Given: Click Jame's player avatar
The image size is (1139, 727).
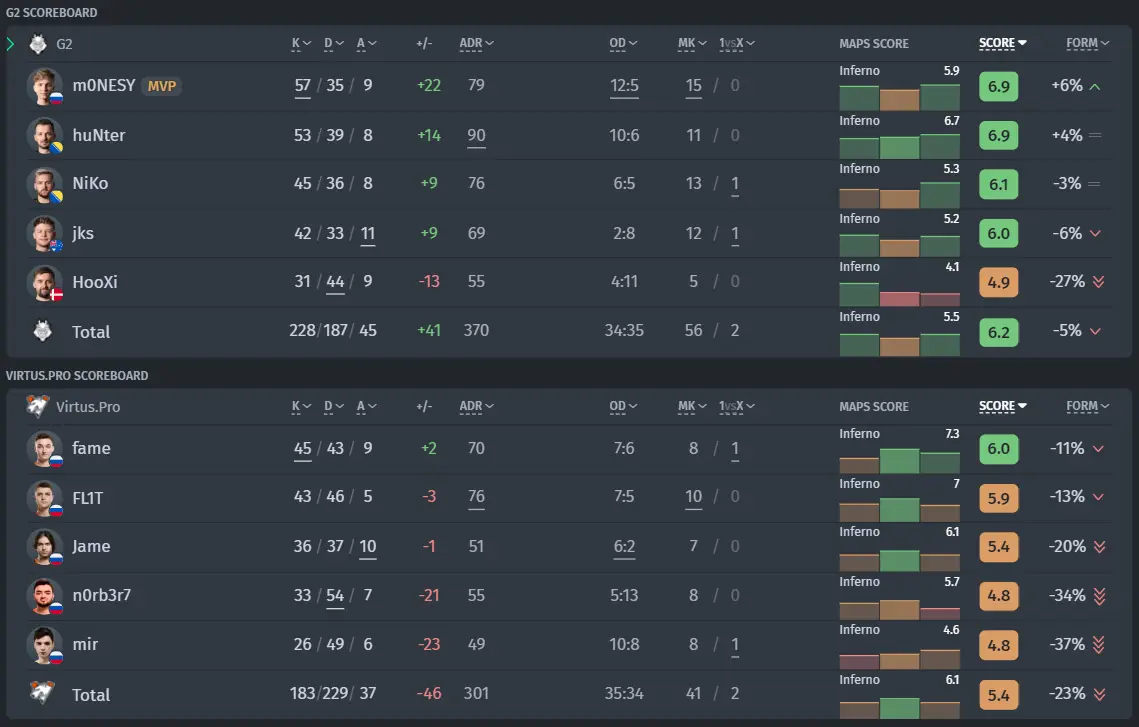Looking at the screenshot, I should (x=44, y=547).
